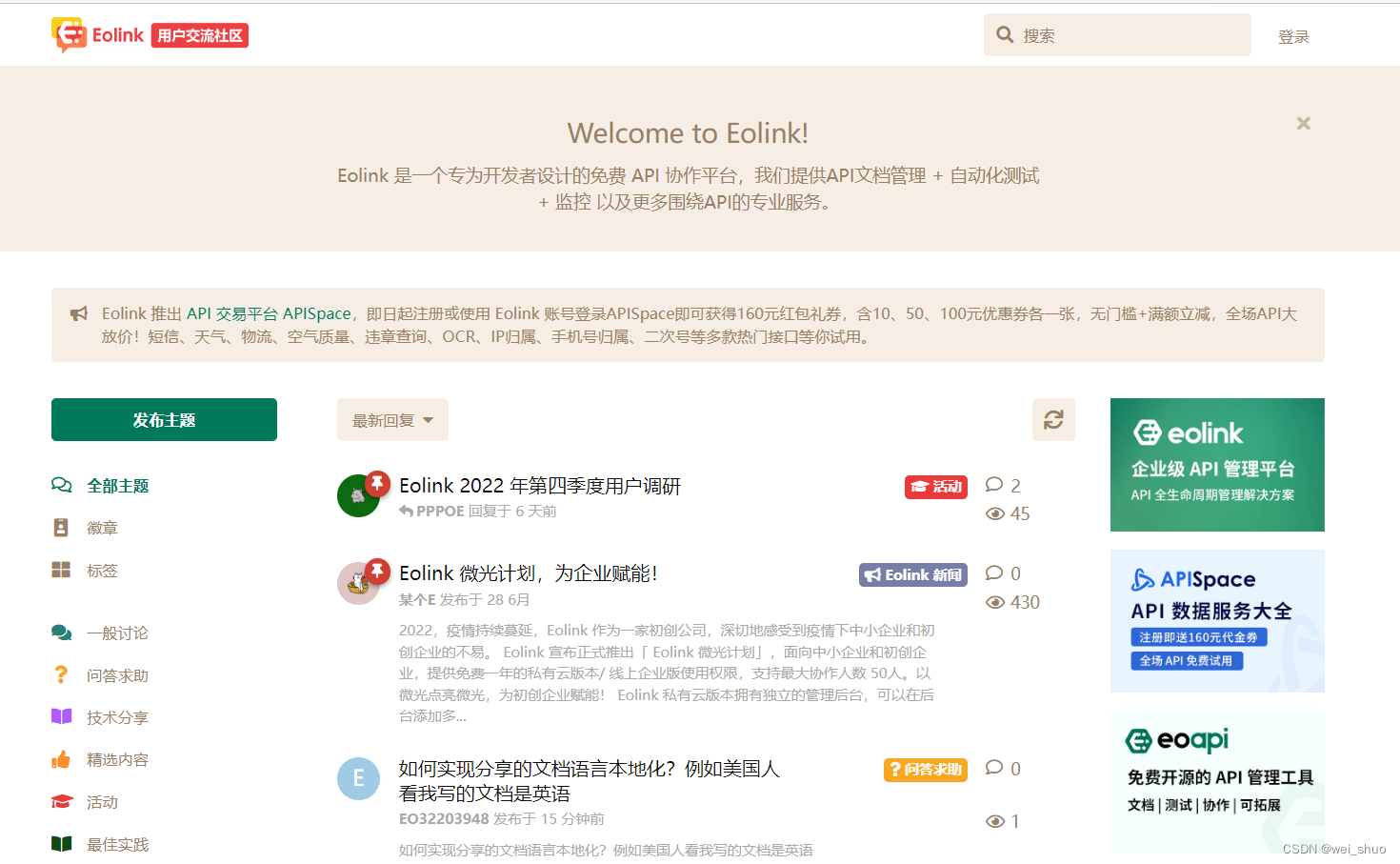
Task: Click EO32203948 发布于 15 分钟前 text
Action: coord(502,819)
